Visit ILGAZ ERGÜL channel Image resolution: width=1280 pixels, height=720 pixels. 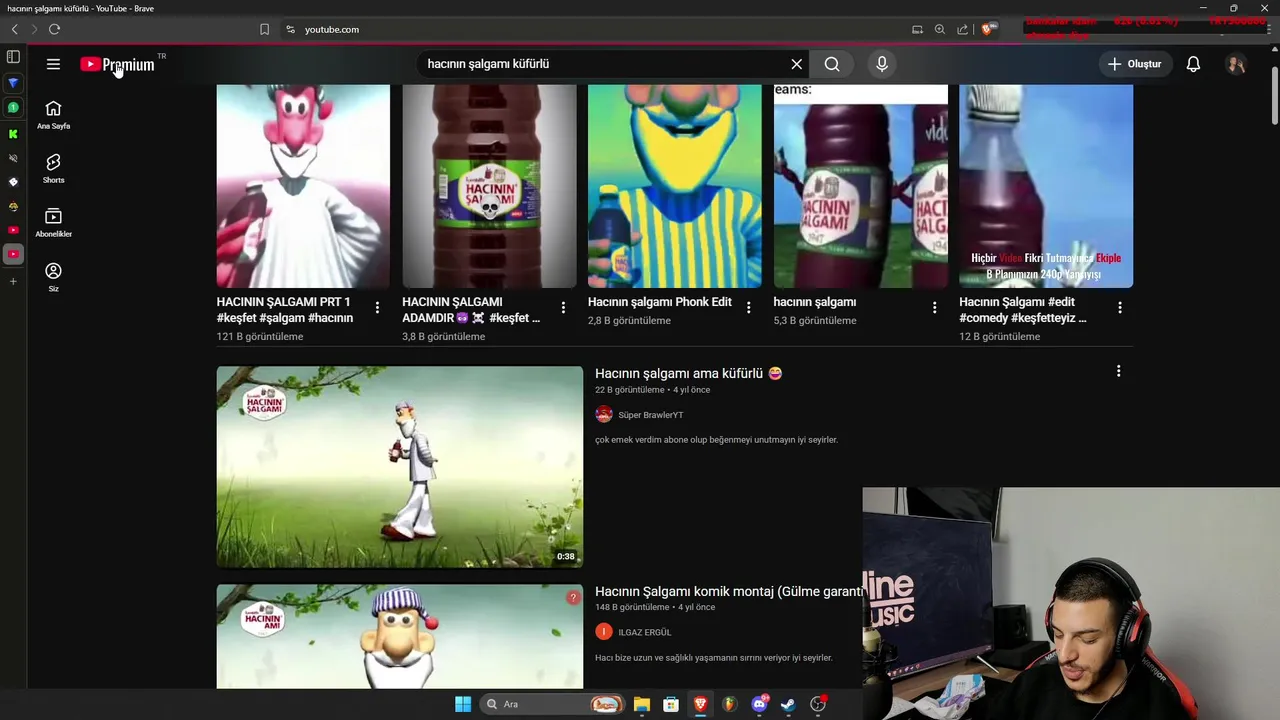coord(645,632)
